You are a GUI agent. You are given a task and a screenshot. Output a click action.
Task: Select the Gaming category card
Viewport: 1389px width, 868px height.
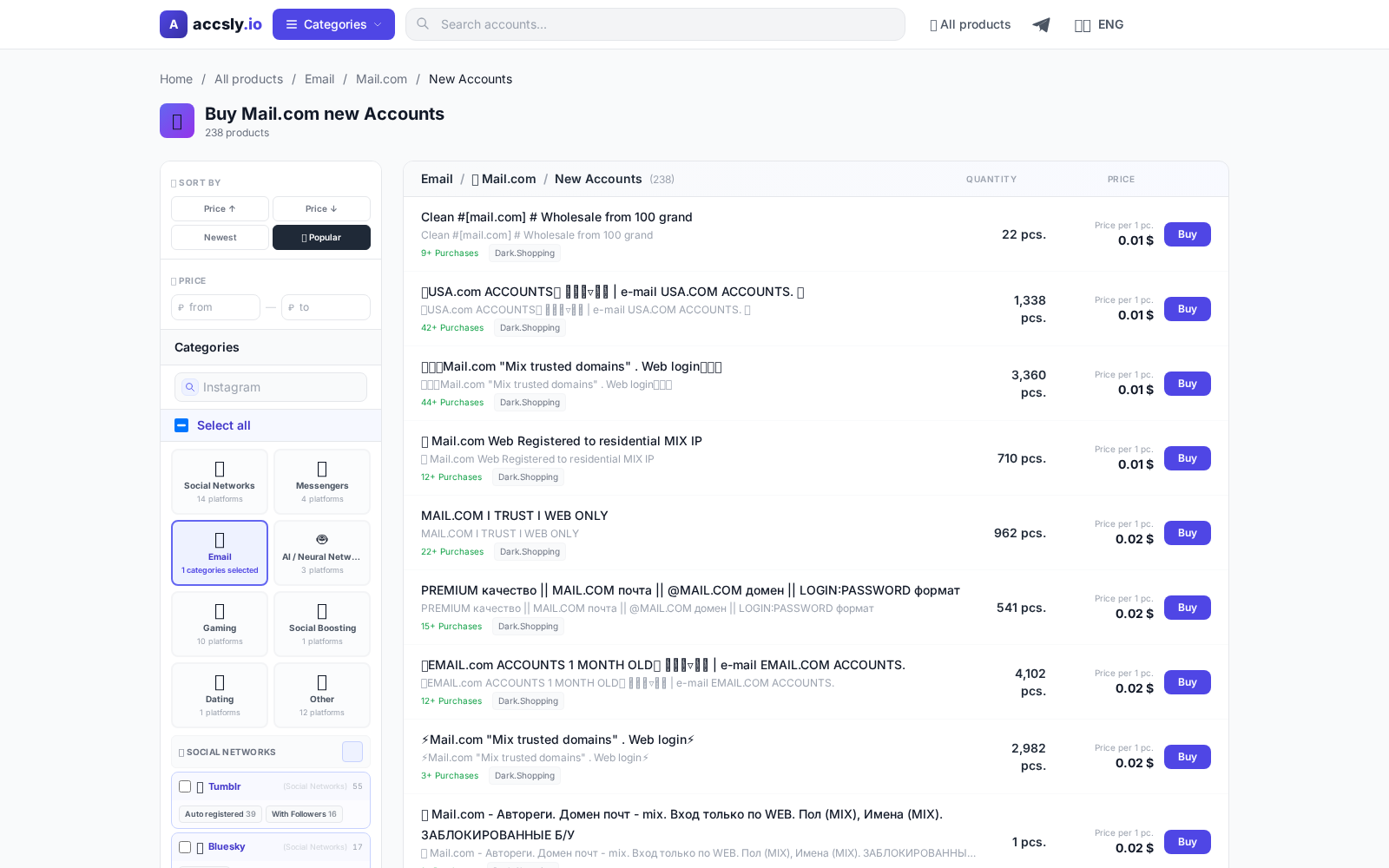[x=220, y=624]
